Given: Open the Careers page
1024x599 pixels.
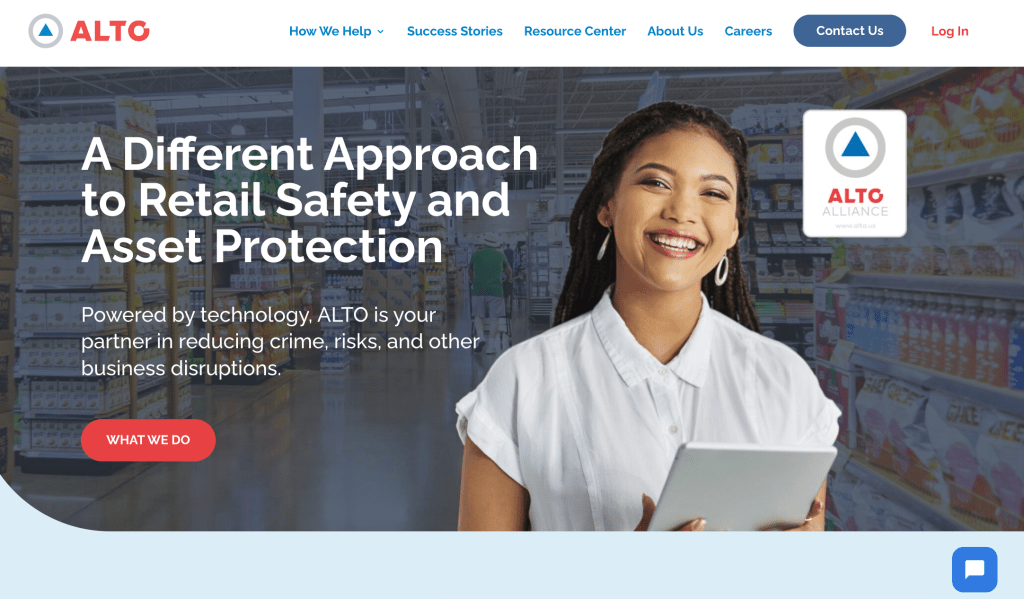Looking at the screenshot, I should [748, 31].
